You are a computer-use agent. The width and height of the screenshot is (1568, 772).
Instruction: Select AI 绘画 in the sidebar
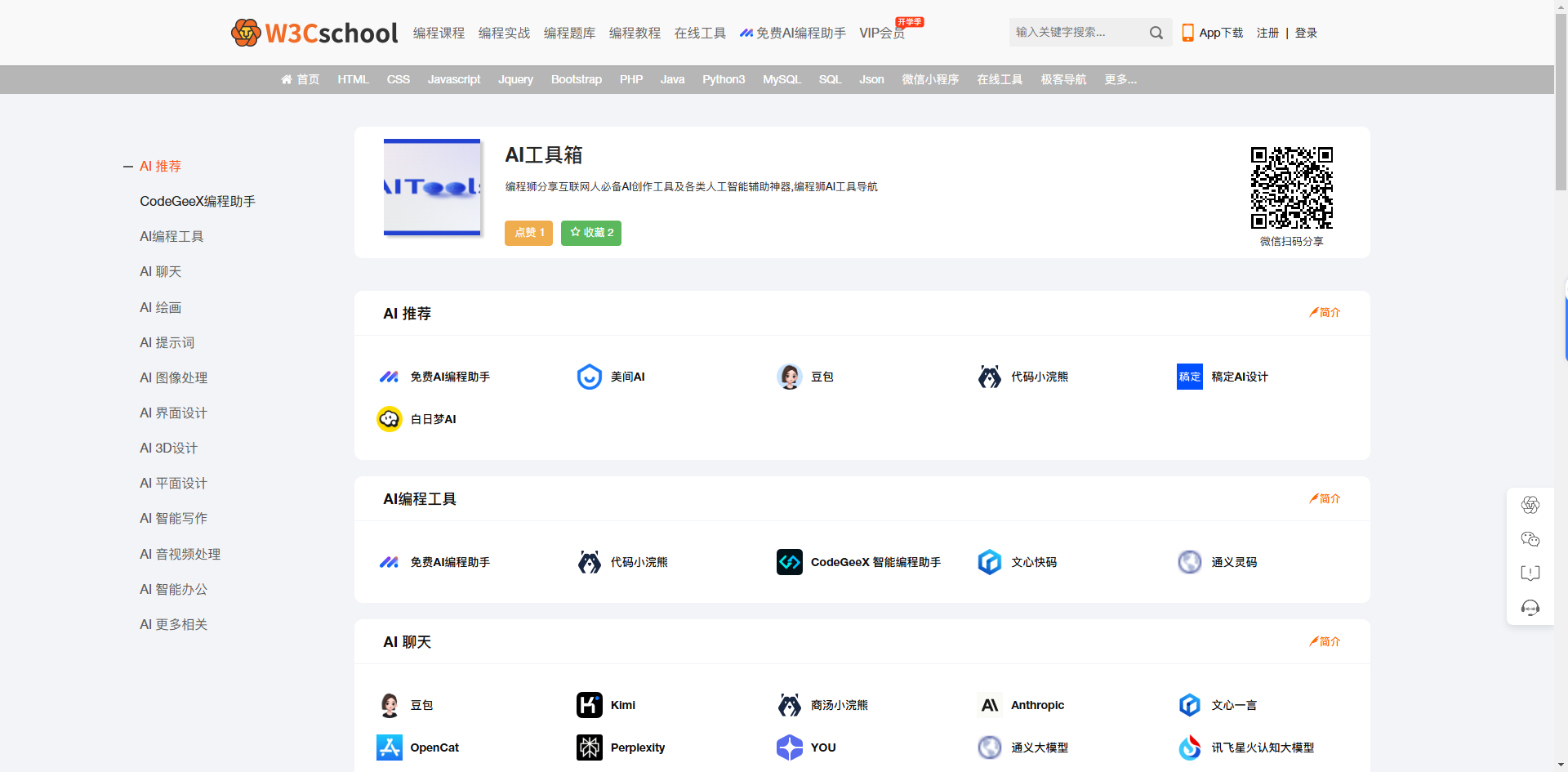(x=160, y=307)
